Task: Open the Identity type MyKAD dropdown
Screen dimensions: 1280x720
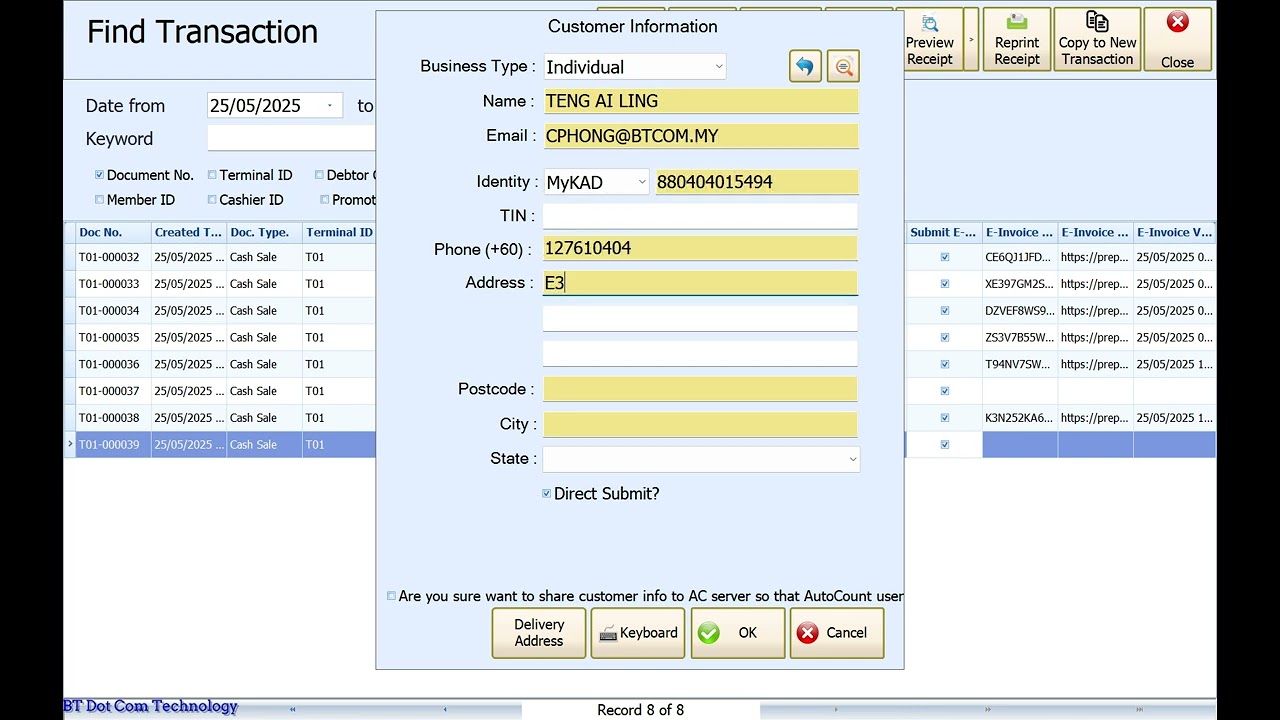Action: (641, 182)
